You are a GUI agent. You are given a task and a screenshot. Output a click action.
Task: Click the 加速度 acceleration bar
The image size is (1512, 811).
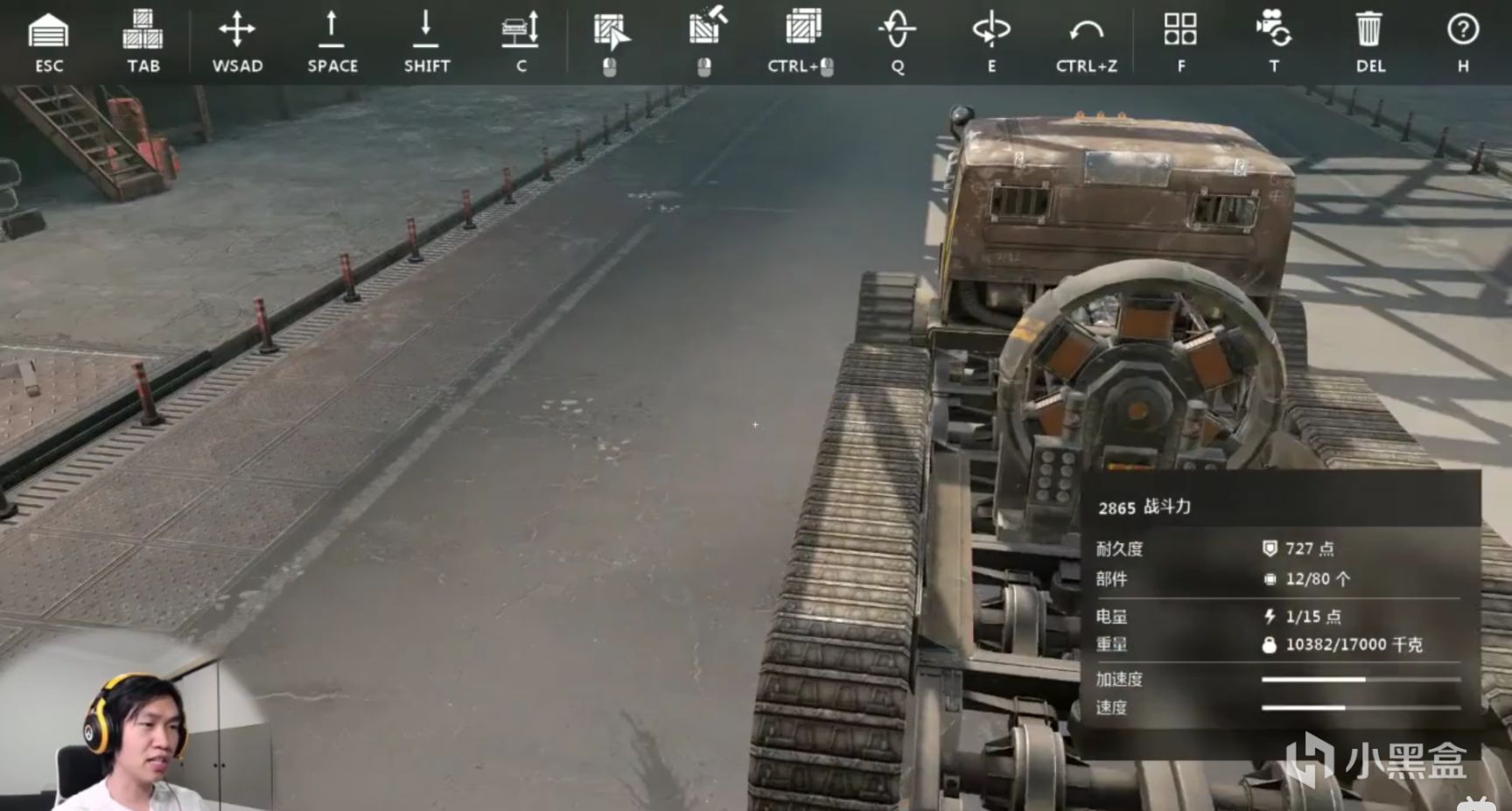coord(1361,679)
